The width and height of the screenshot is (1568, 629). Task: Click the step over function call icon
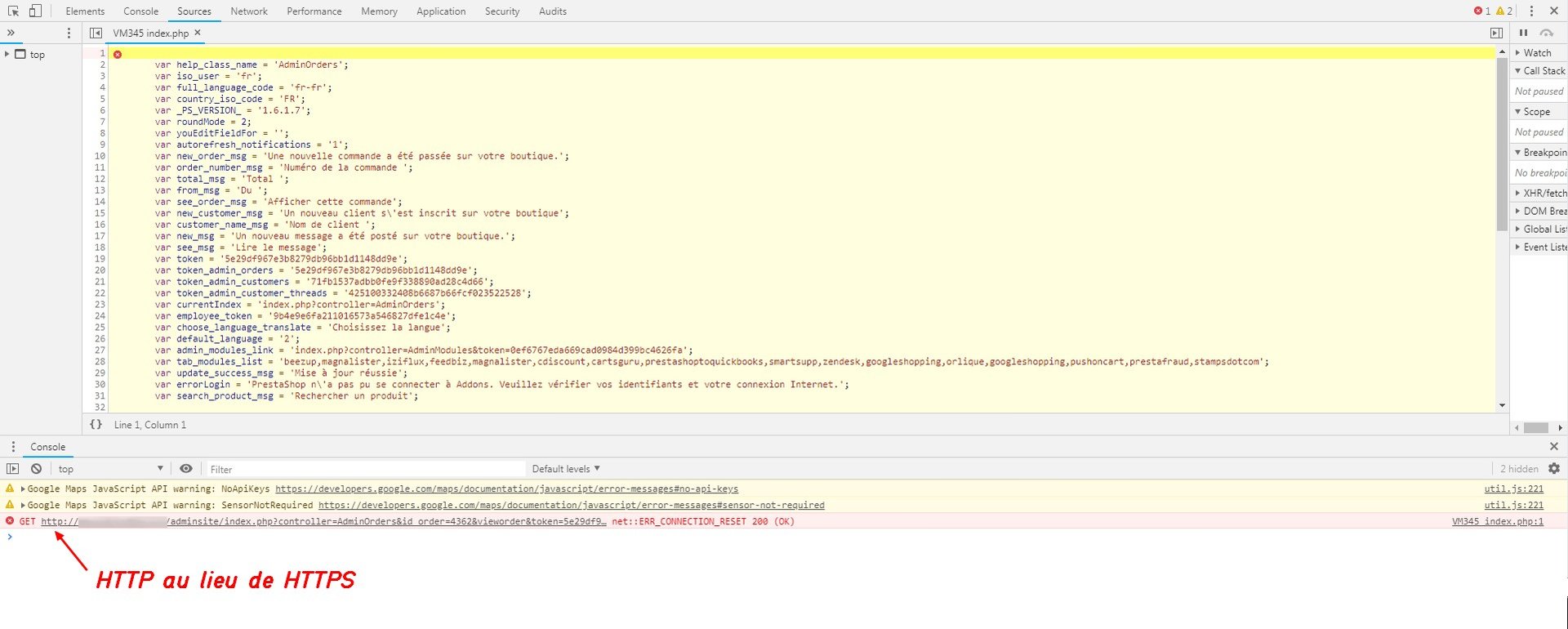tap(1546, 33)
